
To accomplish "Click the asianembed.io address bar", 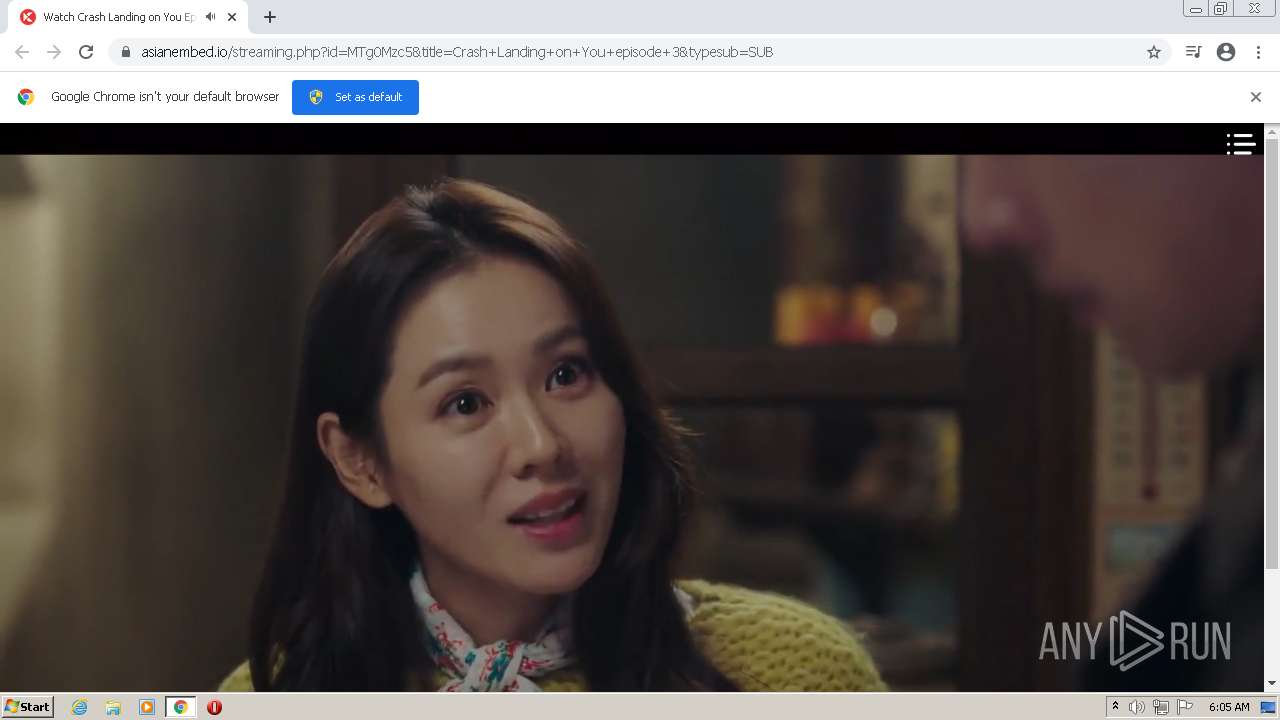I will (x=640, y=52).
